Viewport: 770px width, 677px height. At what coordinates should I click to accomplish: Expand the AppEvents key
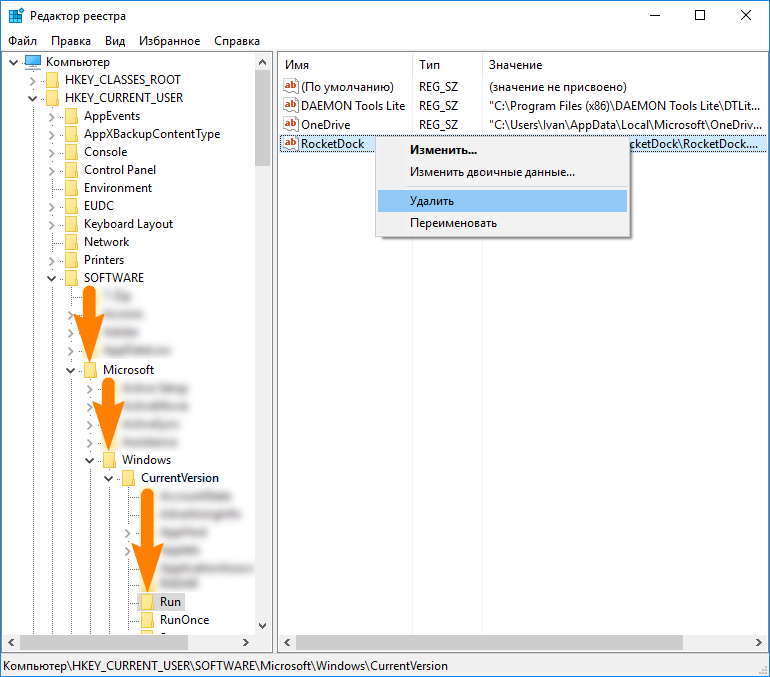52,117
